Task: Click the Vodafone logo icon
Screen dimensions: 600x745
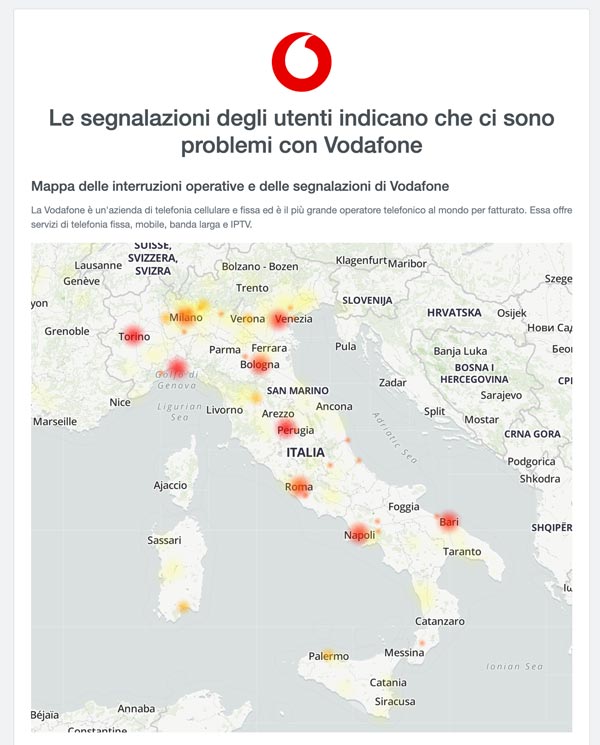Action: 301,62
